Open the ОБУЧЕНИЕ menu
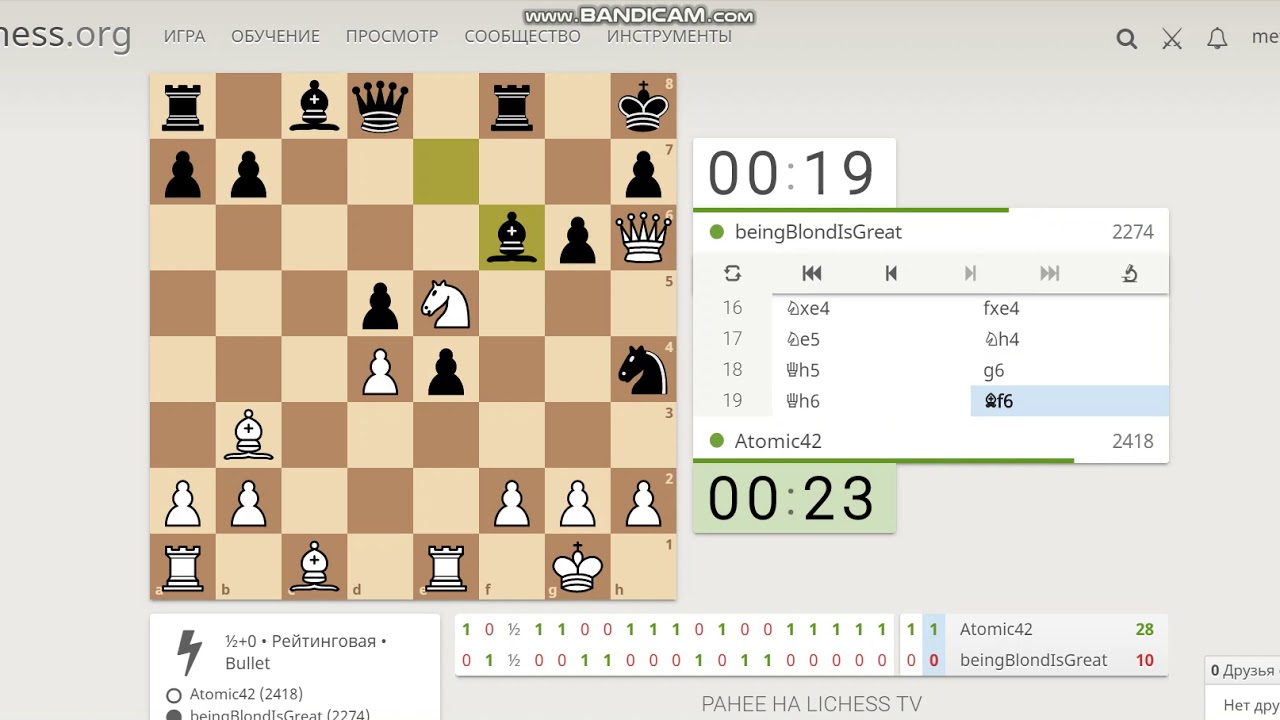This screenshot has width=1280, height=720. [275, 36]
